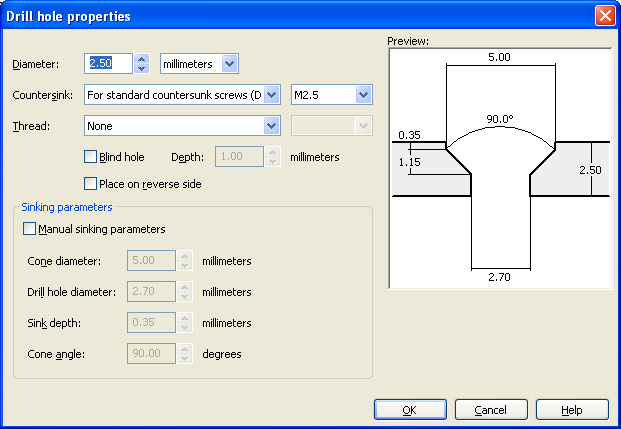Check Place on reverse side
The height and width of the screenshot is (429, 621).
click(90, 184)
